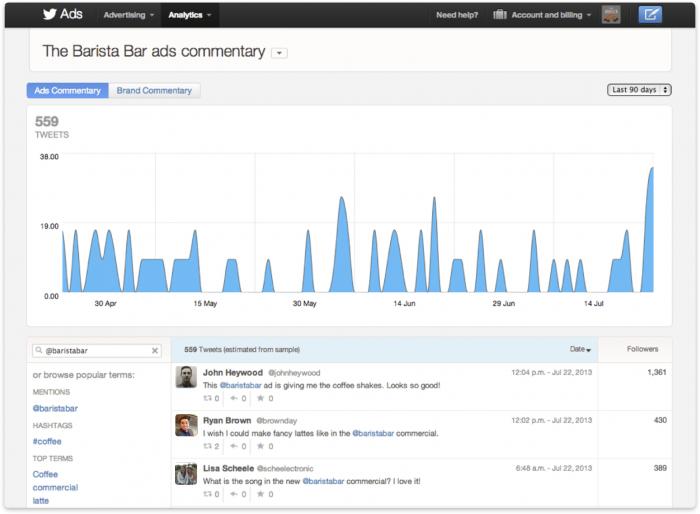Open the compose tweet button
700x514 pixels.
pos(650,15)
